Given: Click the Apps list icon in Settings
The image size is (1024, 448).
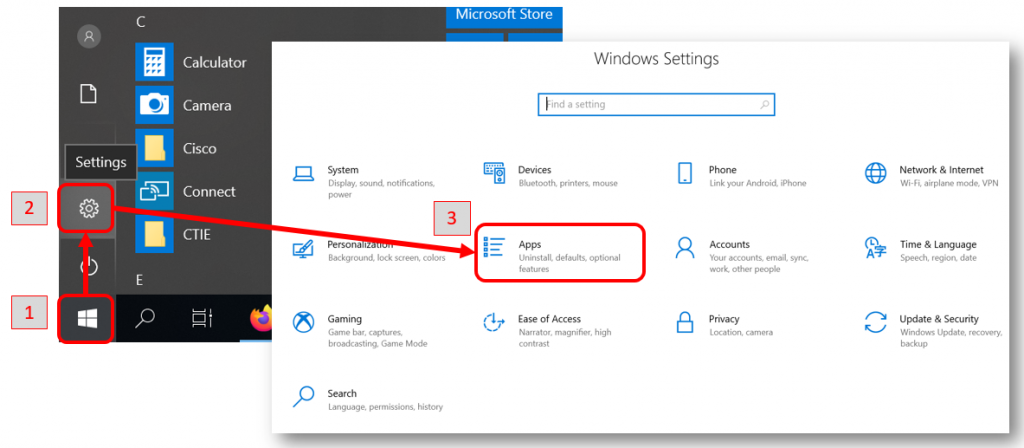Looking at the screenshot, I should tap(494, 248).
